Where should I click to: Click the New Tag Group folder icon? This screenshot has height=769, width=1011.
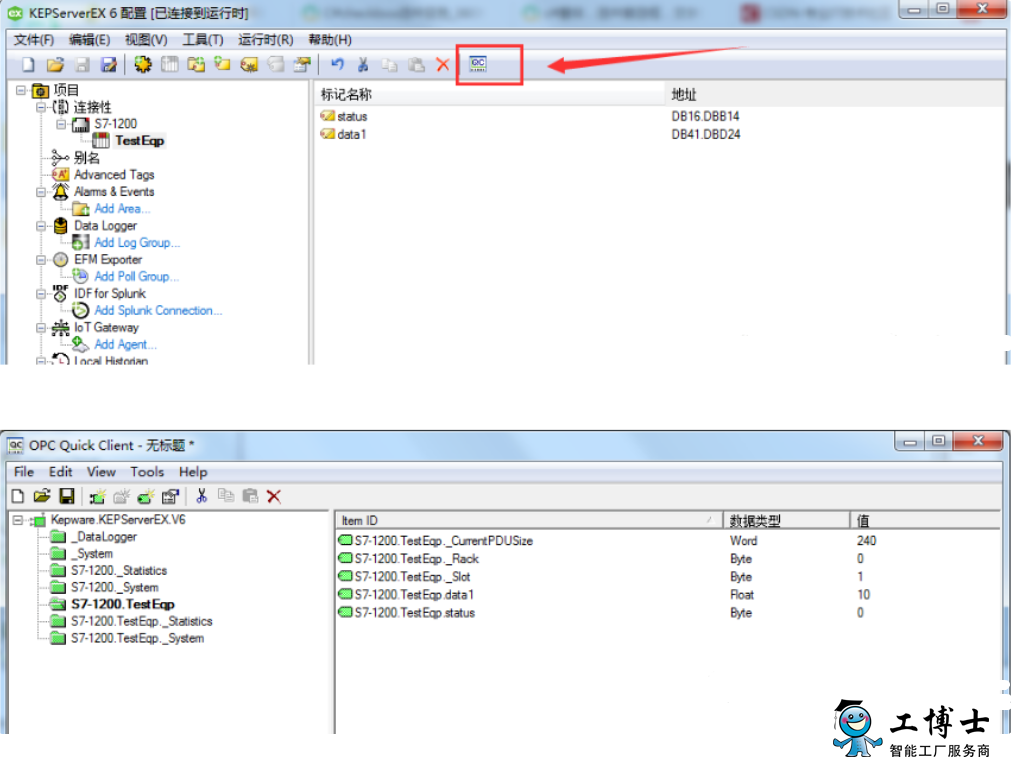[x=196, y=64]
